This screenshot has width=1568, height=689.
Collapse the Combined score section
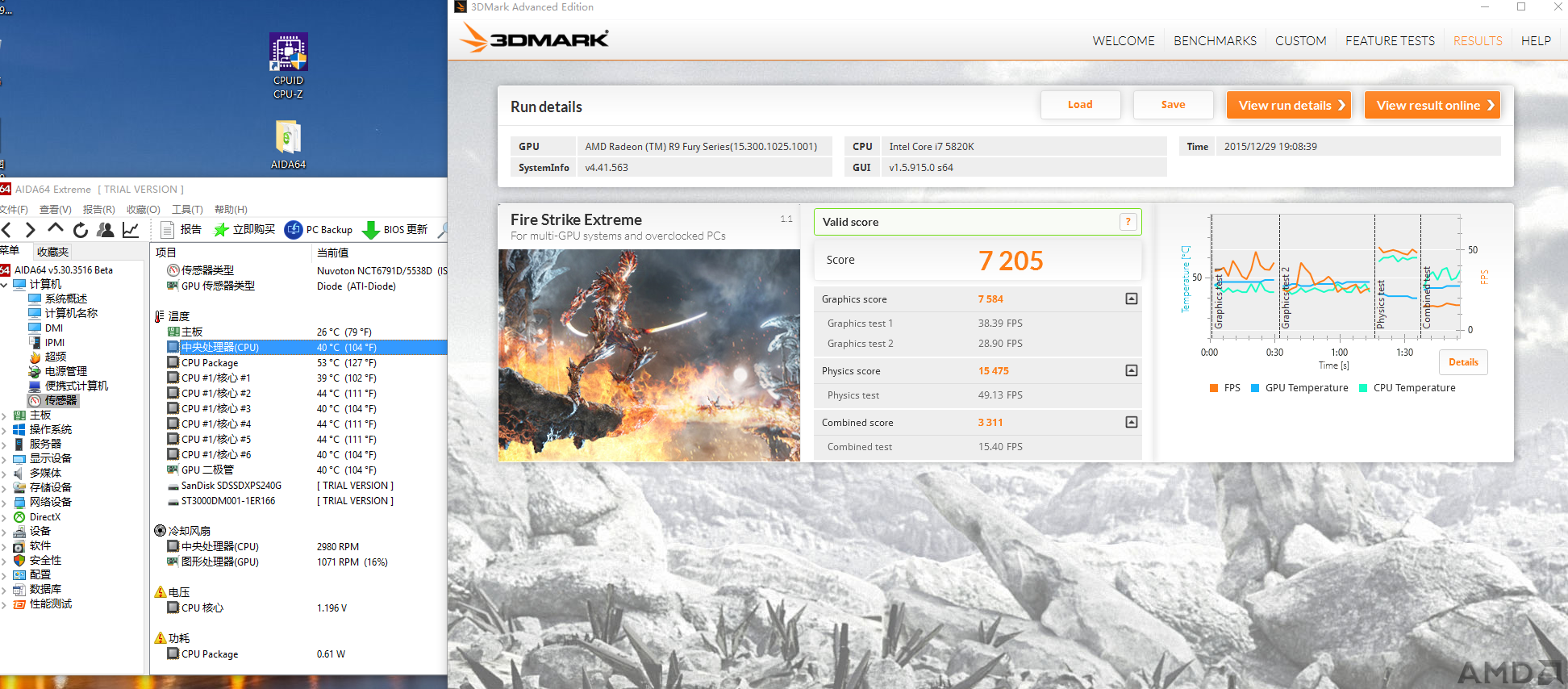point(1132,422)
